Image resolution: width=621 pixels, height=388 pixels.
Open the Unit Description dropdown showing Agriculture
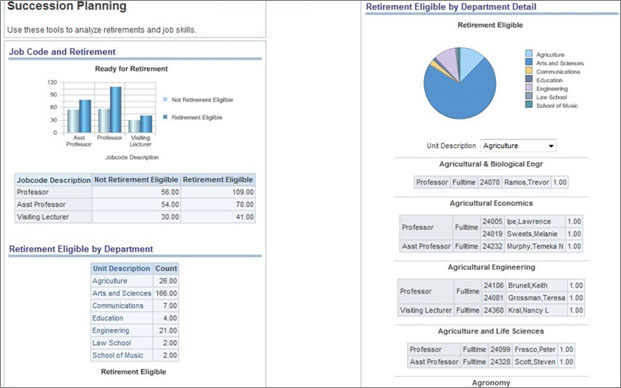click(x=518, y=146)
